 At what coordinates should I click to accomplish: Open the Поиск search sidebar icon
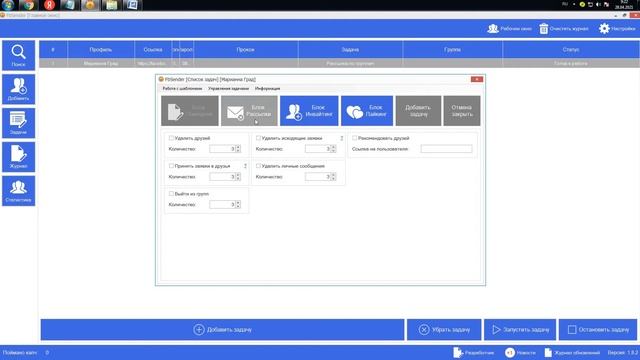(18, 55)
